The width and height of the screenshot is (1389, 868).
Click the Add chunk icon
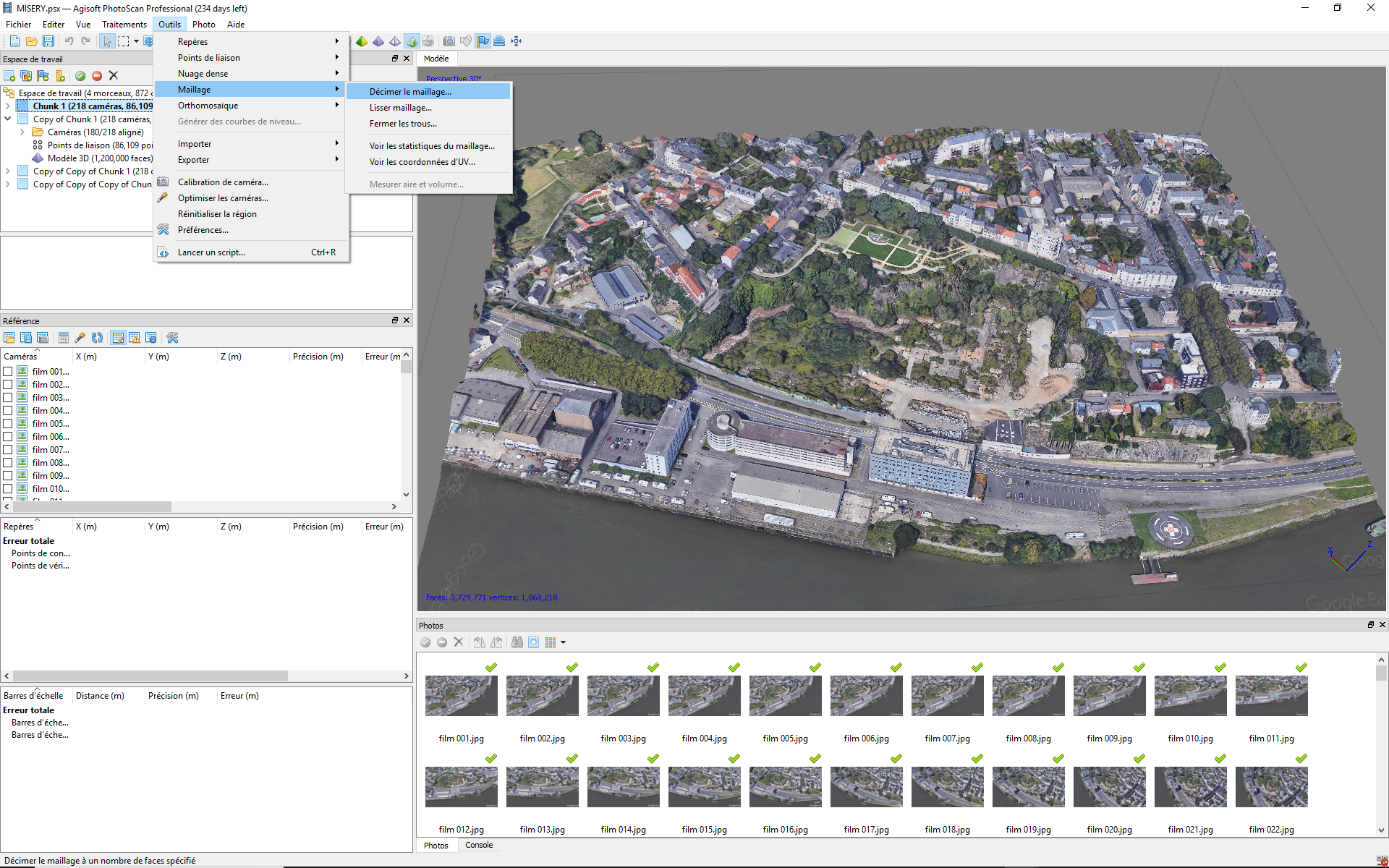click(9, 76)
